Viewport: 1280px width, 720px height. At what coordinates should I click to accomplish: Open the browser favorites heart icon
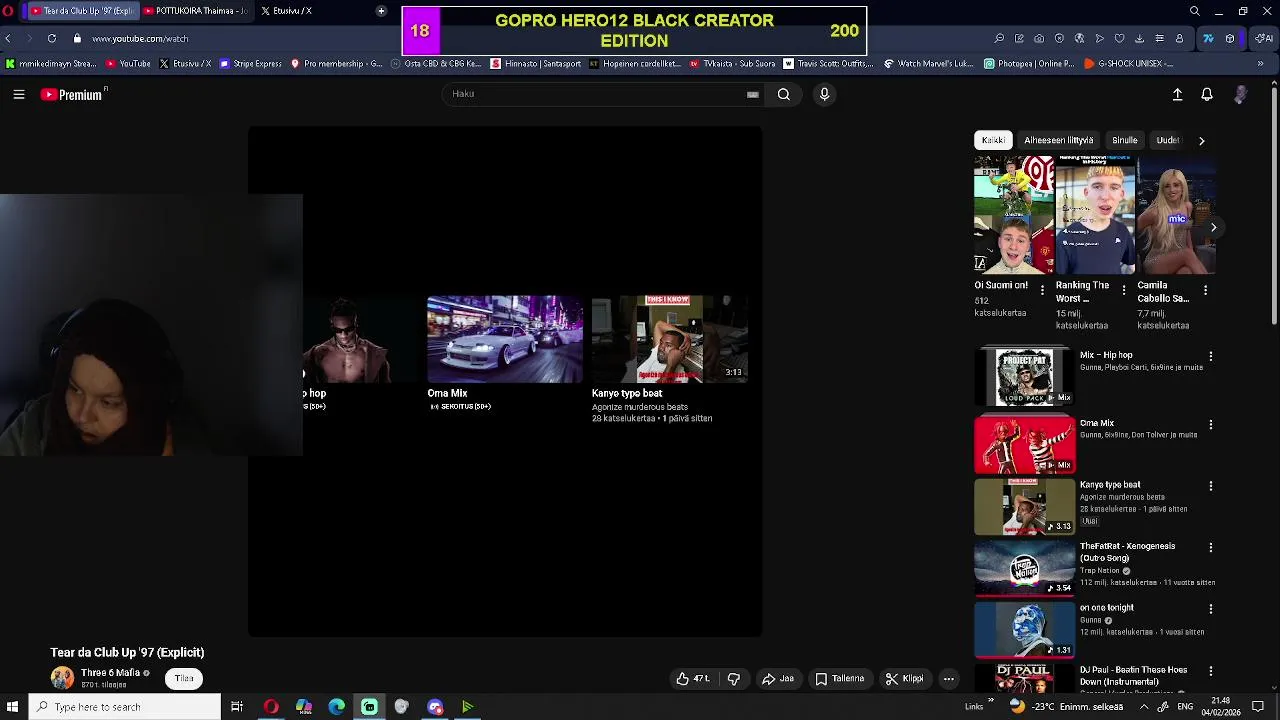(1119, 38)
